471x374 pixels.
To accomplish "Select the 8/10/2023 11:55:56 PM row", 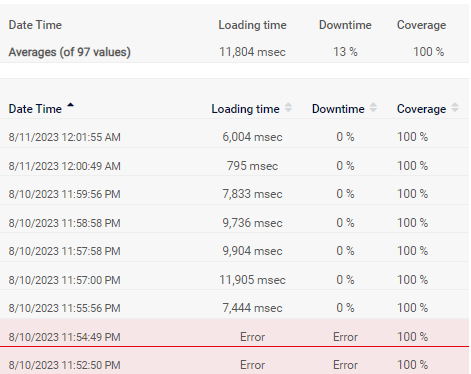I will 234,308.
